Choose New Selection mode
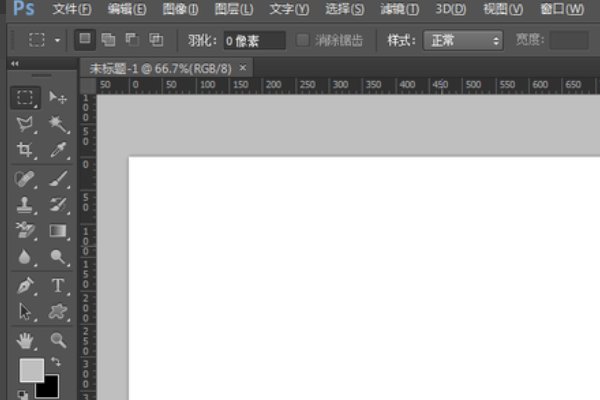 (85, 39)
